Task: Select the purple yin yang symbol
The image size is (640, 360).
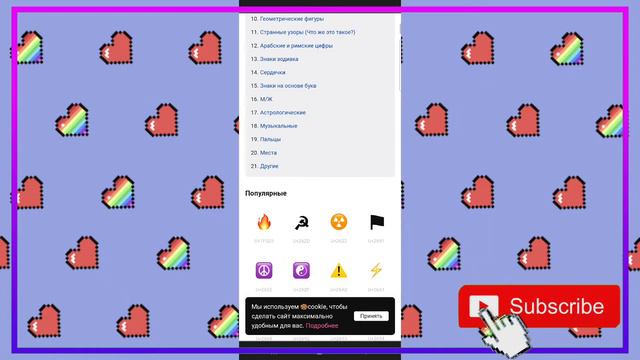Action: pyautogui.click(x=301, y=270)
